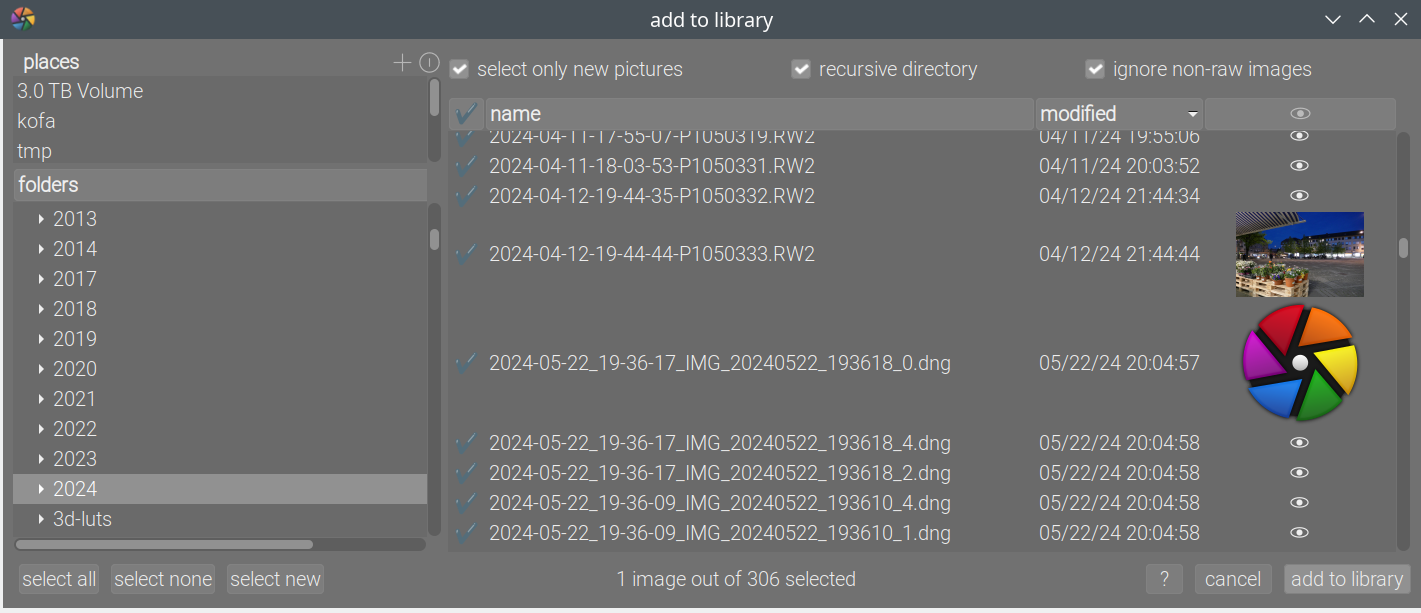
Task: Click the modified column sort arrow
Action: point(1192,114)
